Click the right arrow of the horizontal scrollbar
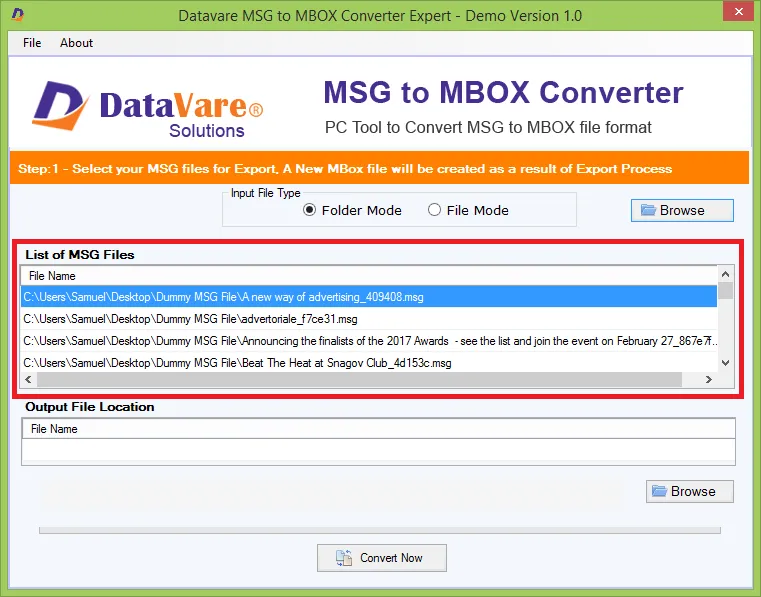 pos(709,380)
